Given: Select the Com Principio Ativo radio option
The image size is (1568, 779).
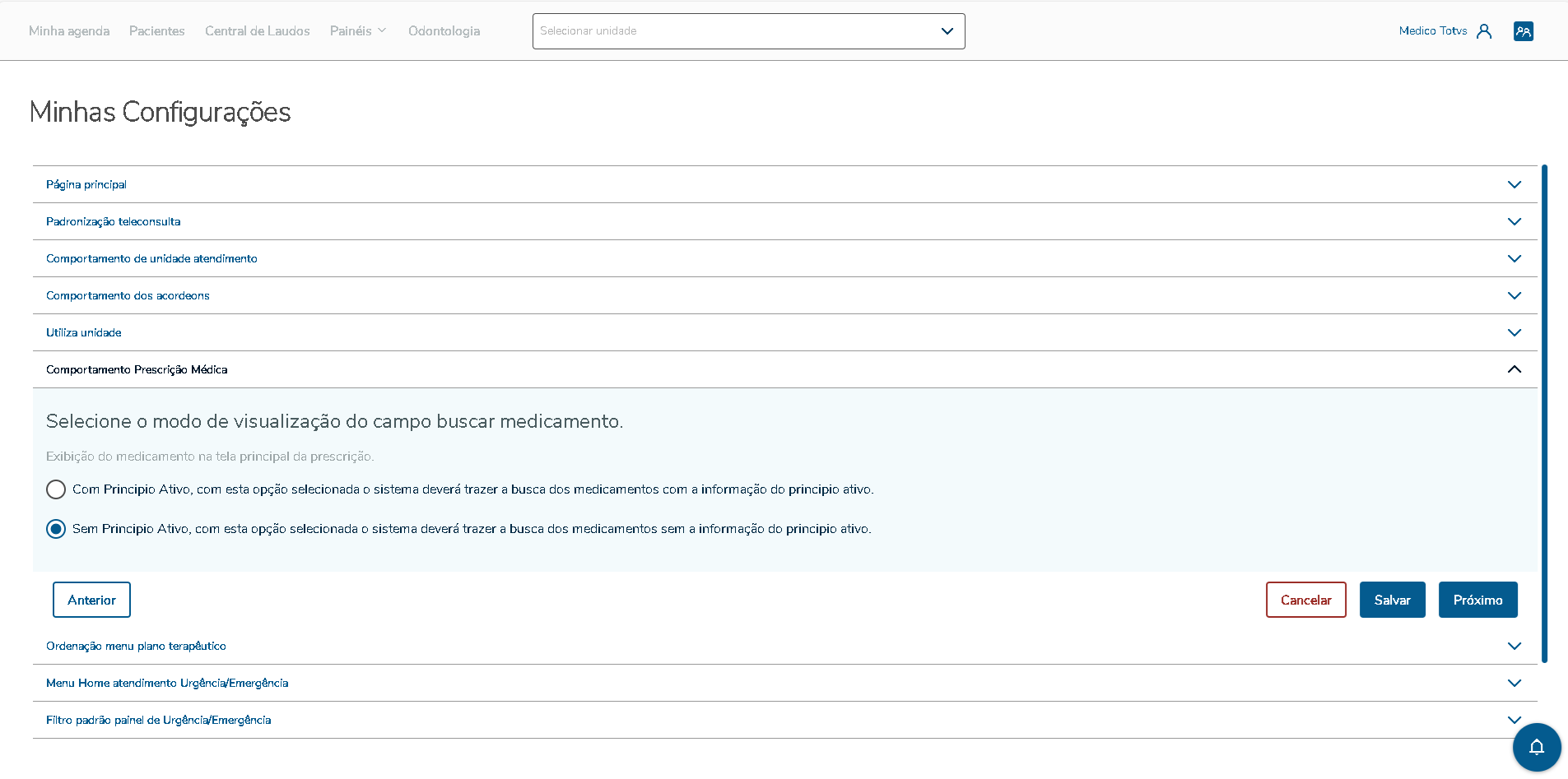Looking at the screenshot, I should pos(56,489).
